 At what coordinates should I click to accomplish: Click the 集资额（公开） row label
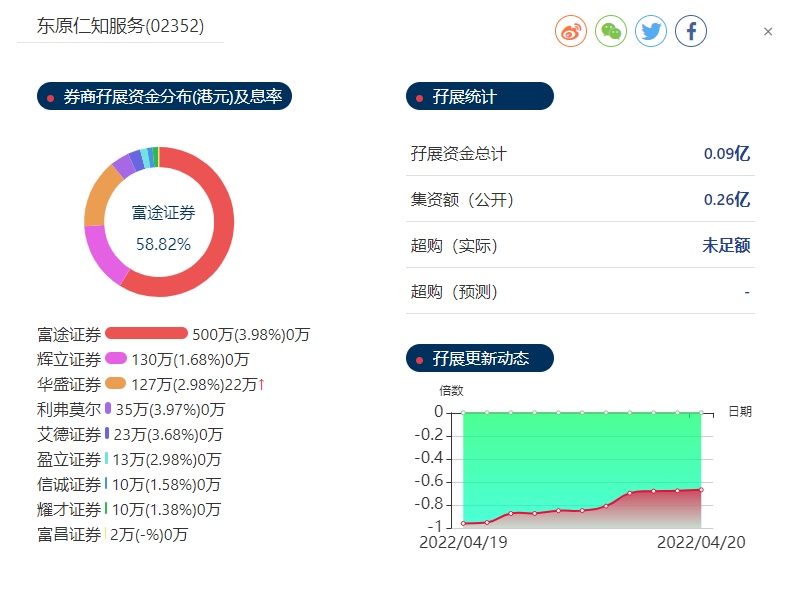pos(462,199)
